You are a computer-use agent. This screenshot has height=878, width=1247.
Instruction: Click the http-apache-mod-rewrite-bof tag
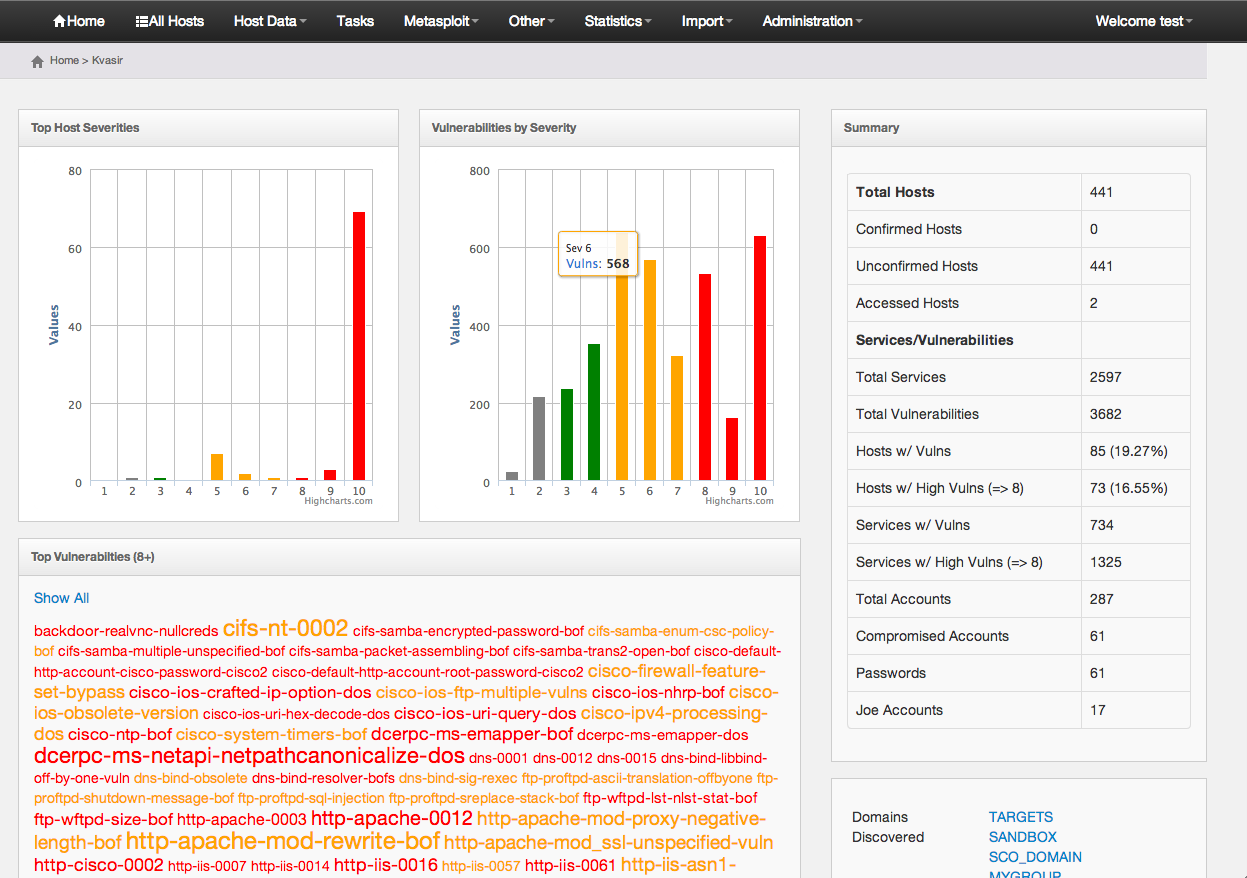pyautogui.click(x=282, y=841)
